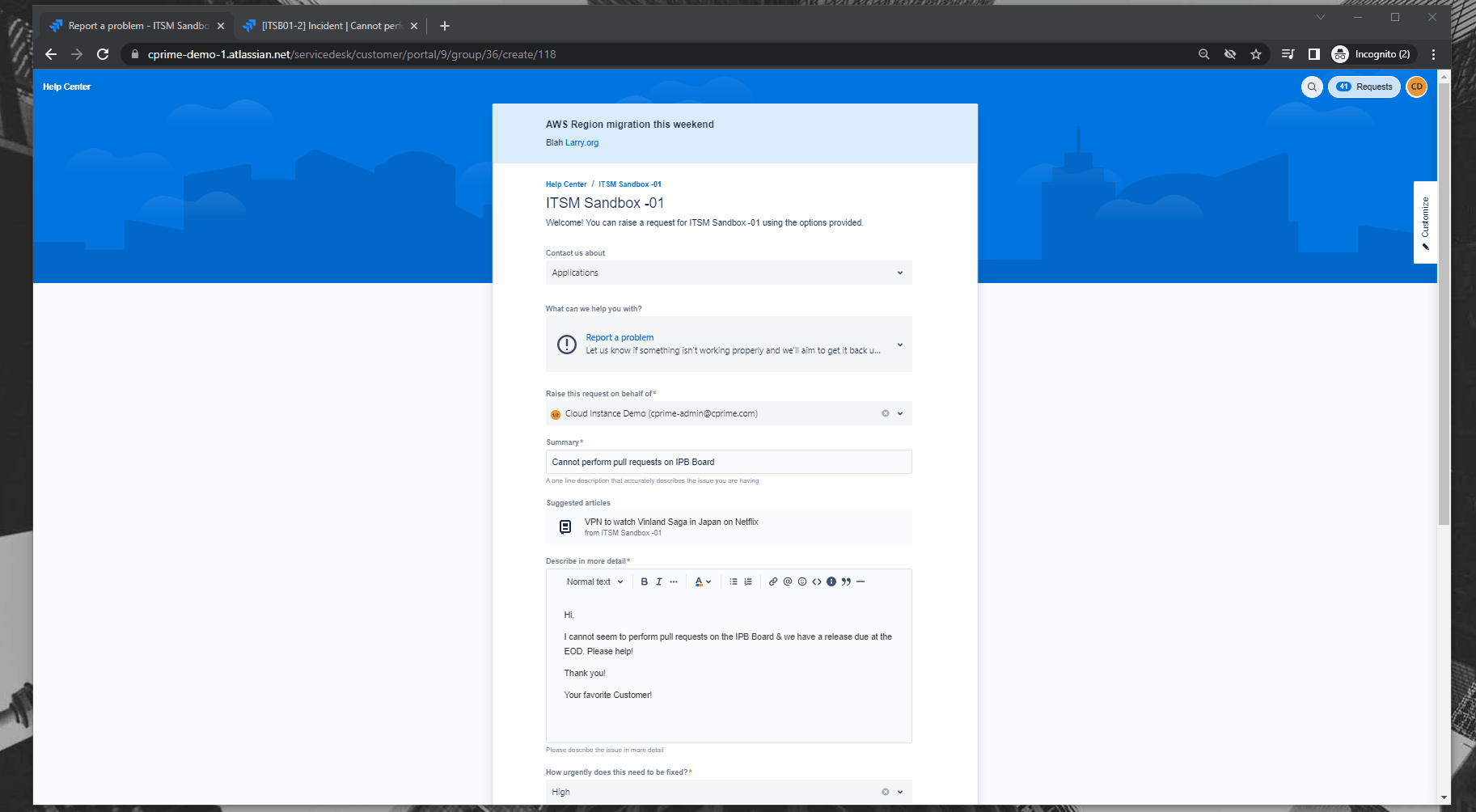The width and height of the screenshot is (1476, 812).
Task: Insert a code snippet
Action: tap(817, 582)
